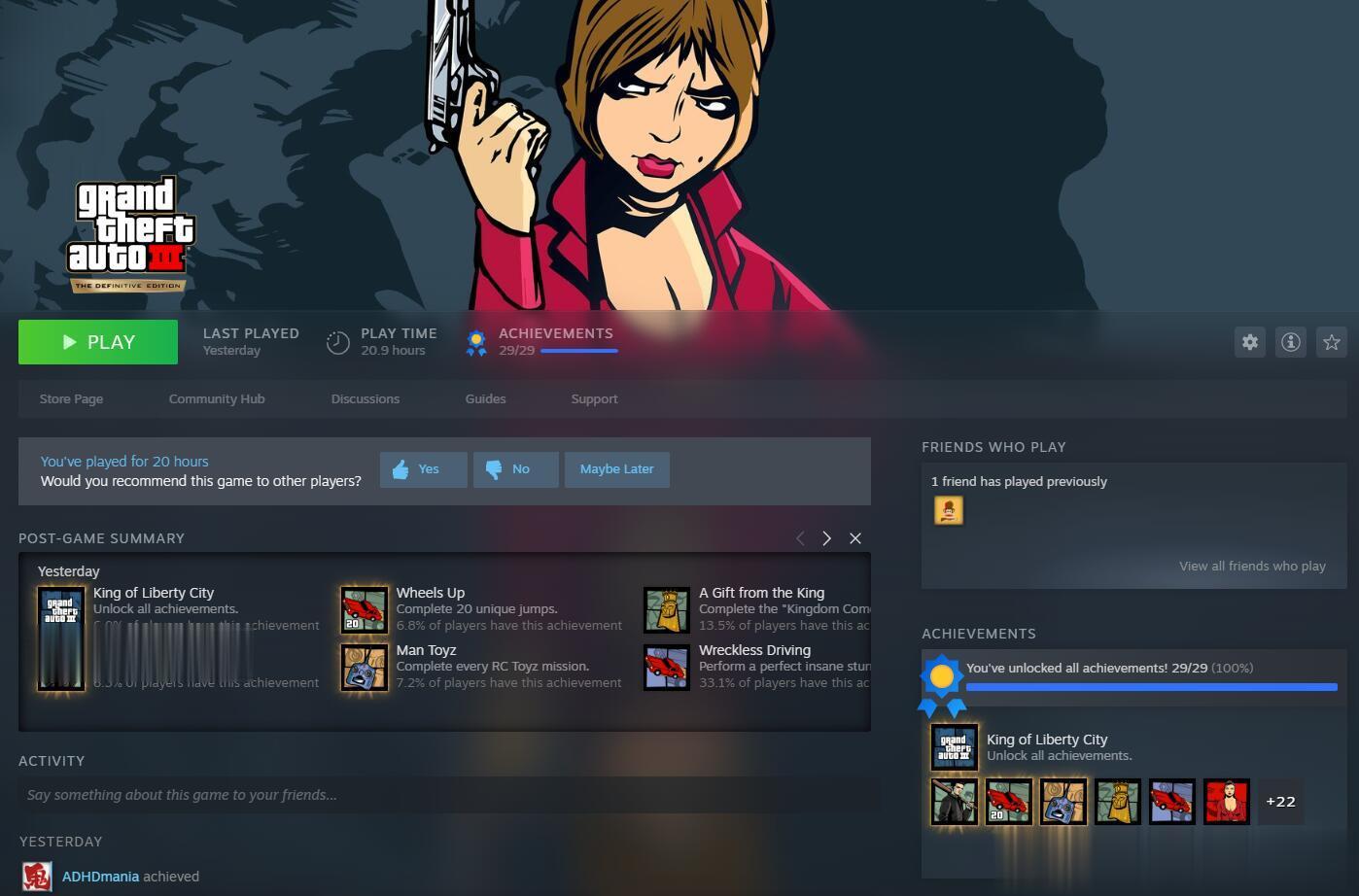
Task: Click the 100% achievements progress bar
Action: [1152, 687]
